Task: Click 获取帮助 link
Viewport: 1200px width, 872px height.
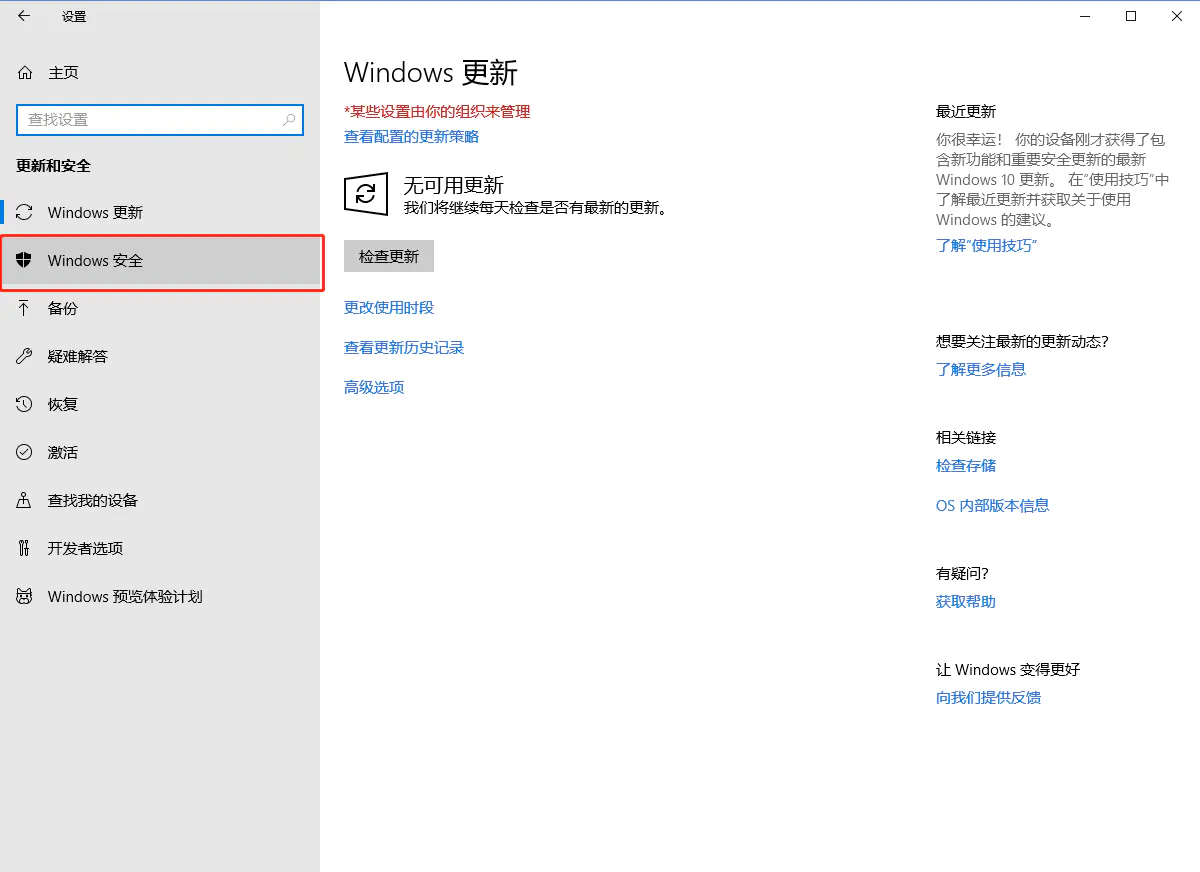Action: click(x=966, y=602)
